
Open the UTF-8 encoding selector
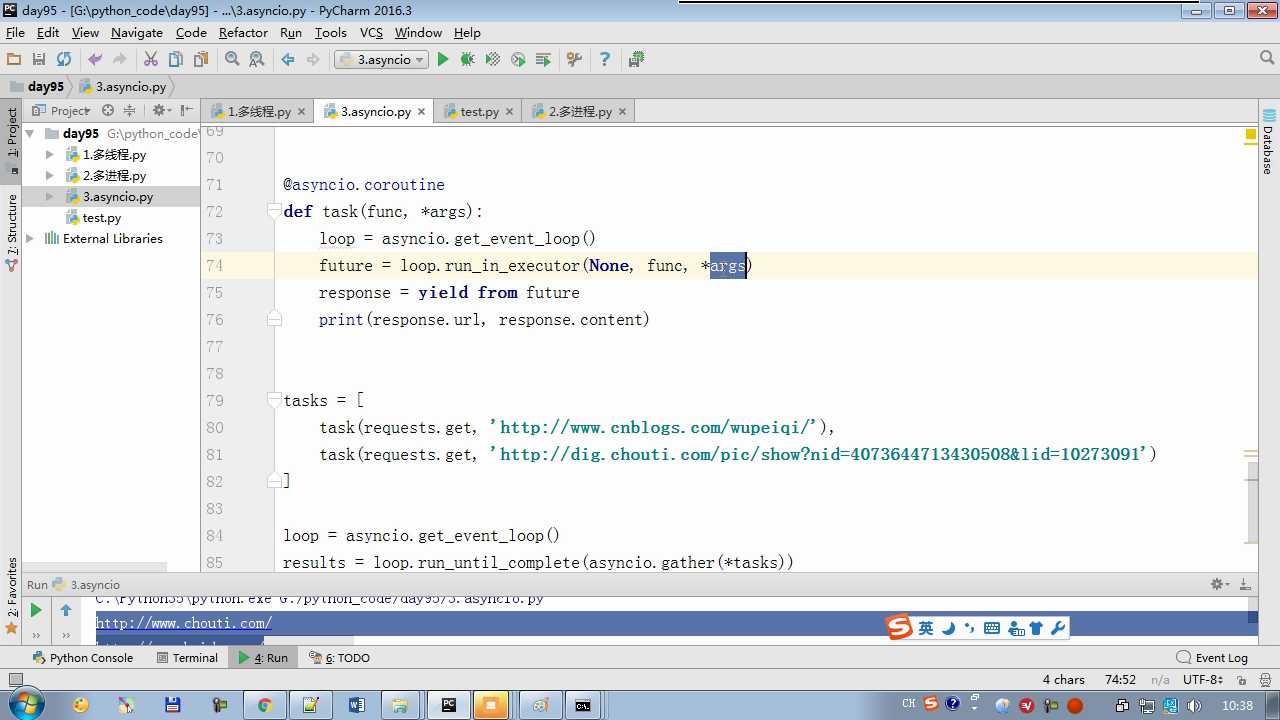(x=1203, y=680)
